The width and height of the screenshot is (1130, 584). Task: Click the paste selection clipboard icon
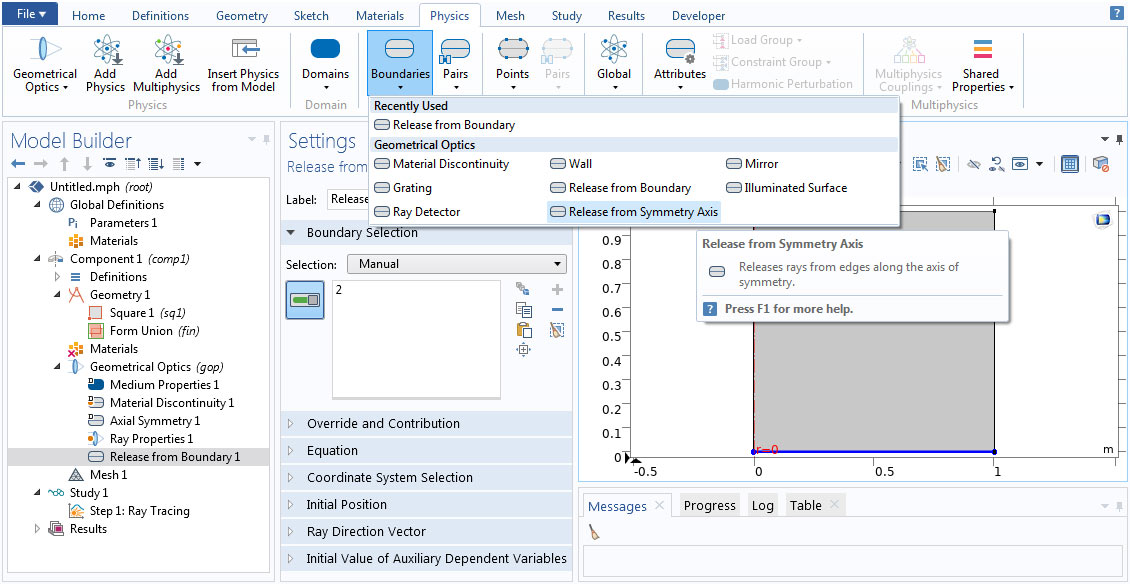523,329
